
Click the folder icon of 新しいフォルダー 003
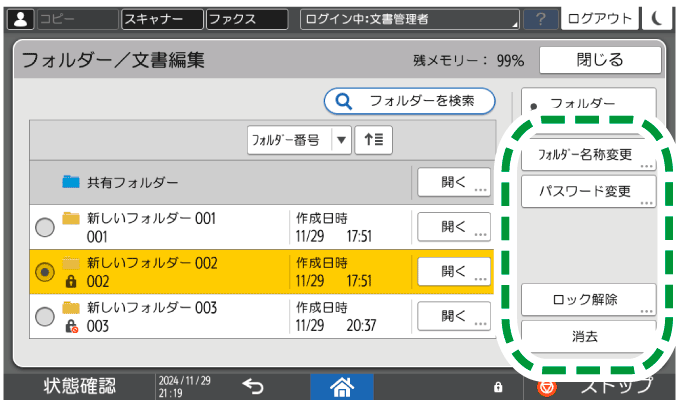pyautogui.click(x=71, y=308)
